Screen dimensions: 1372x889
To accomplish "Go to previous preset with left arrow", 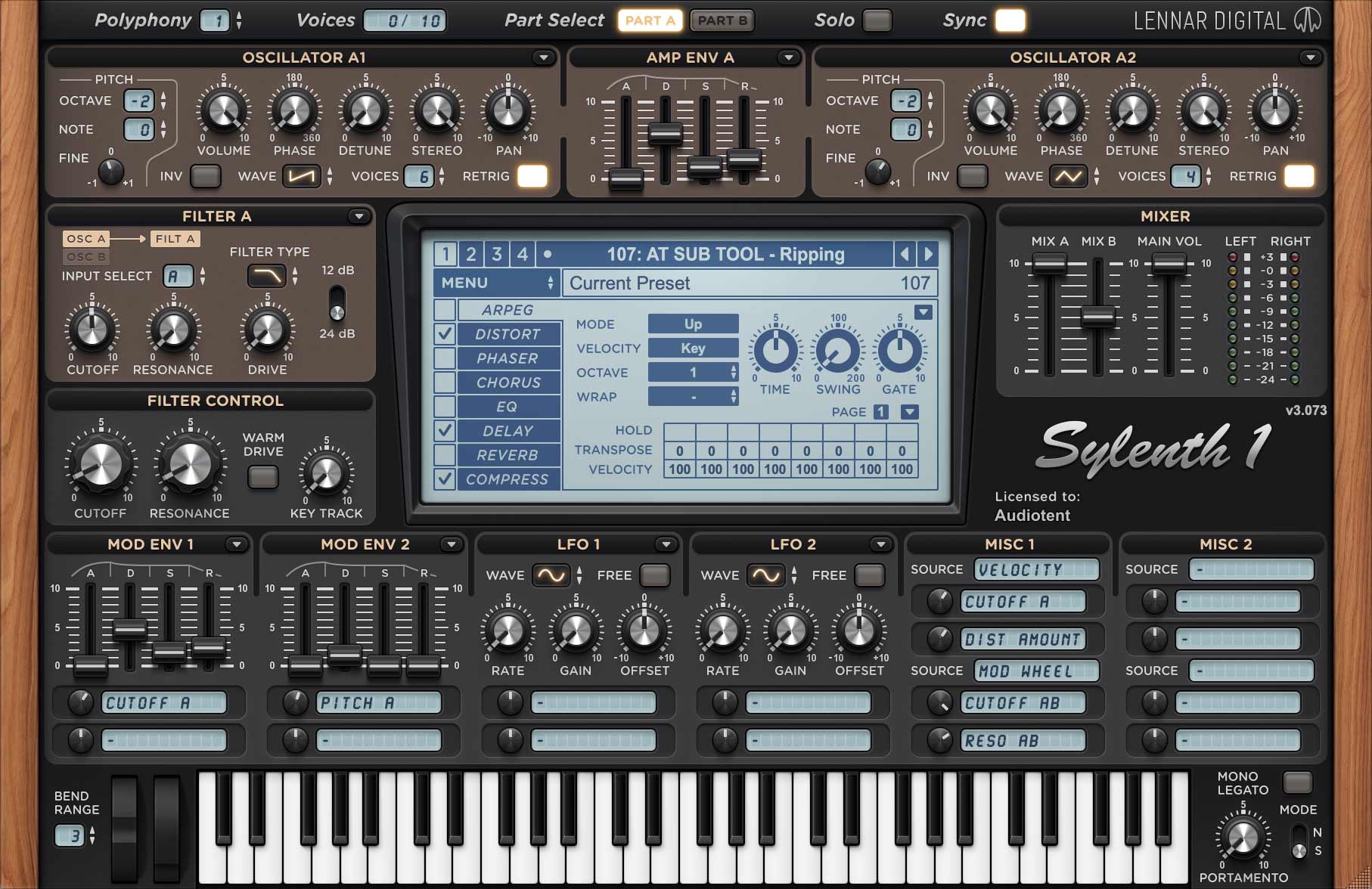I will pyautogui.click(x=904, y=254).
